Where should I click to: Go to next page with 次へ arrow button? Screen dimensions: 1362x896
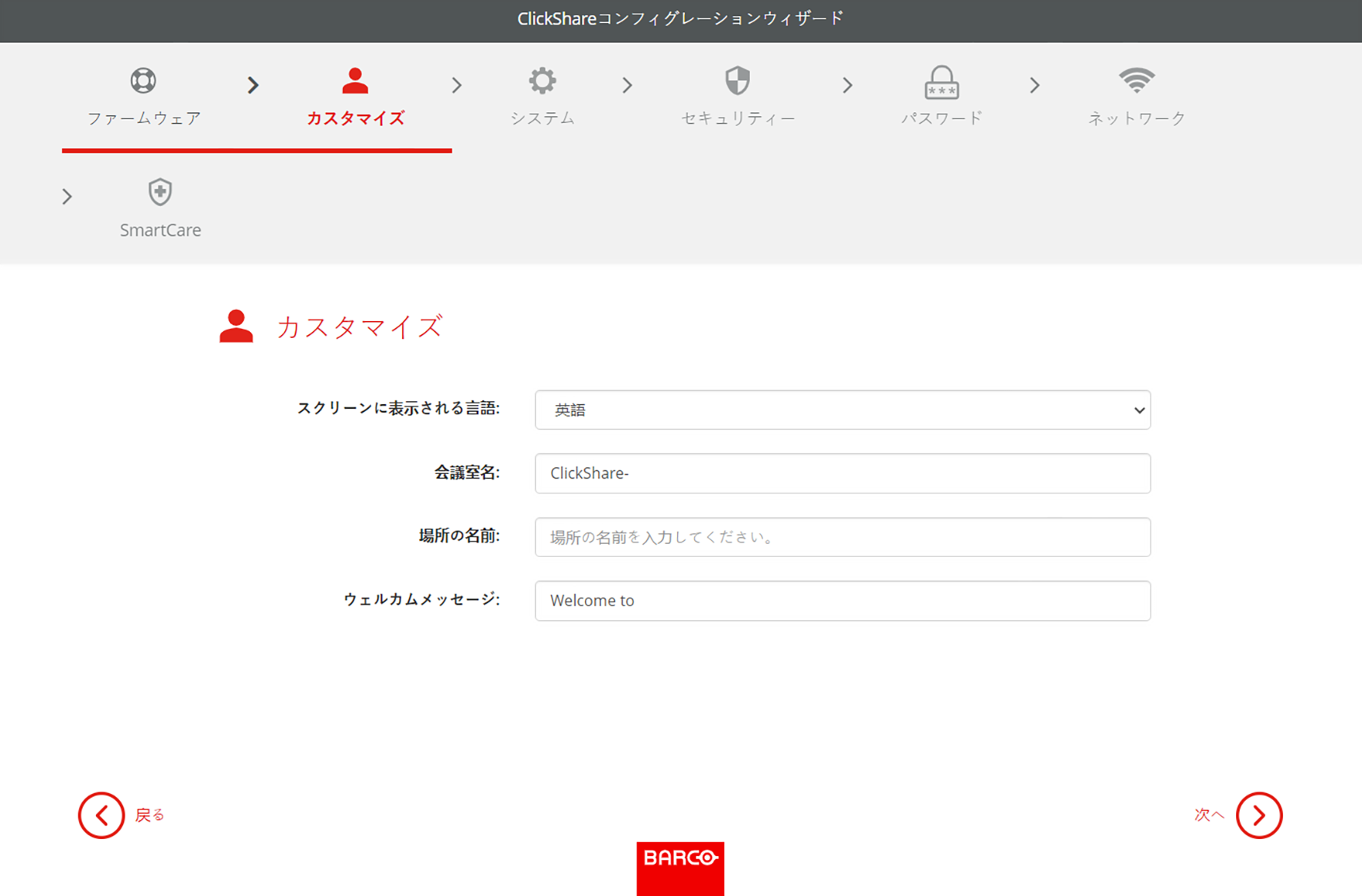1259,815
